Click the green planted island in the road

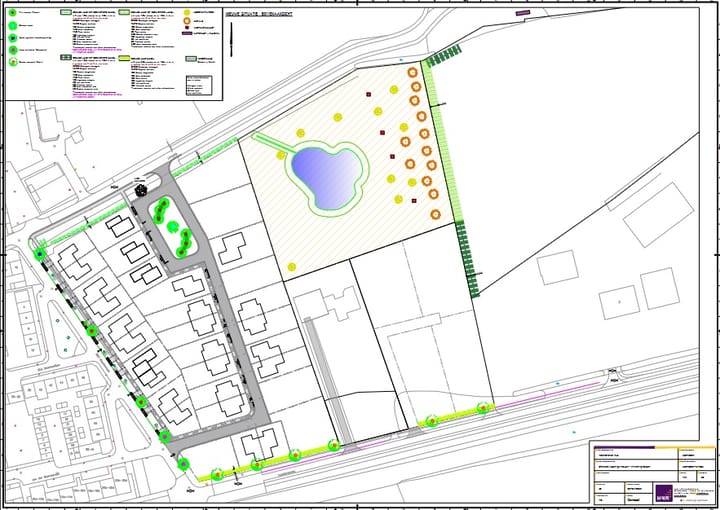173,227
